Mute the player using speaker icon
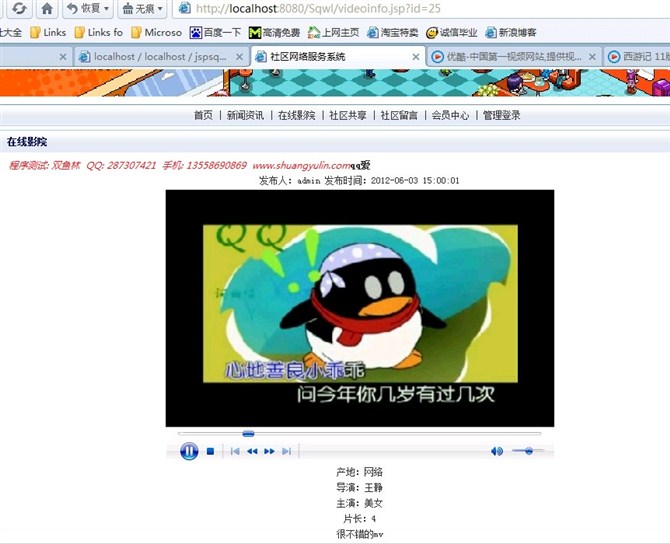 click(497, 451)
